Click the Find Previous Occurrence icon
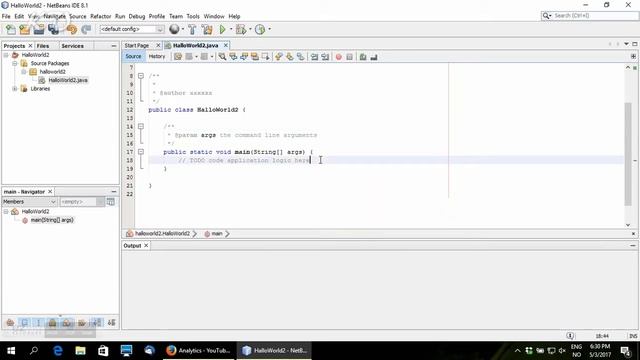 (233, 57)
